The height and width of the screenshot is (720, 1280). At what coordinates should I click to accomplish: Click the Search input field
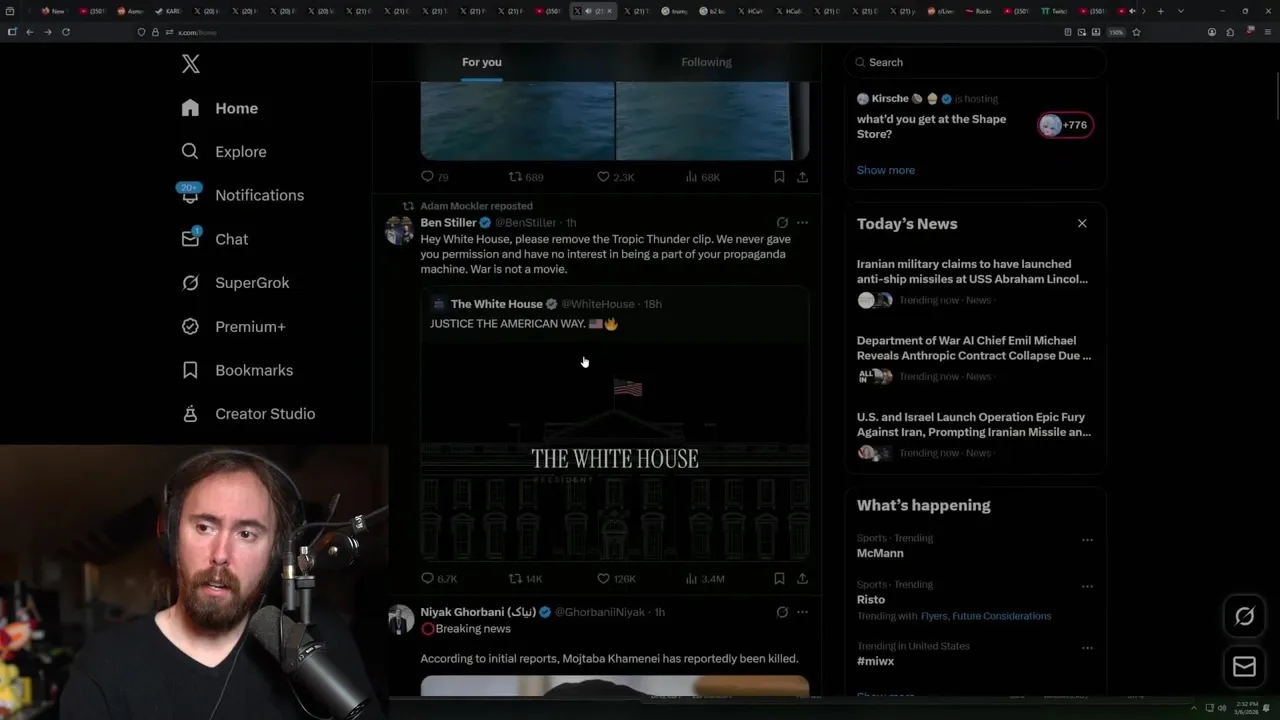point(975,62)
